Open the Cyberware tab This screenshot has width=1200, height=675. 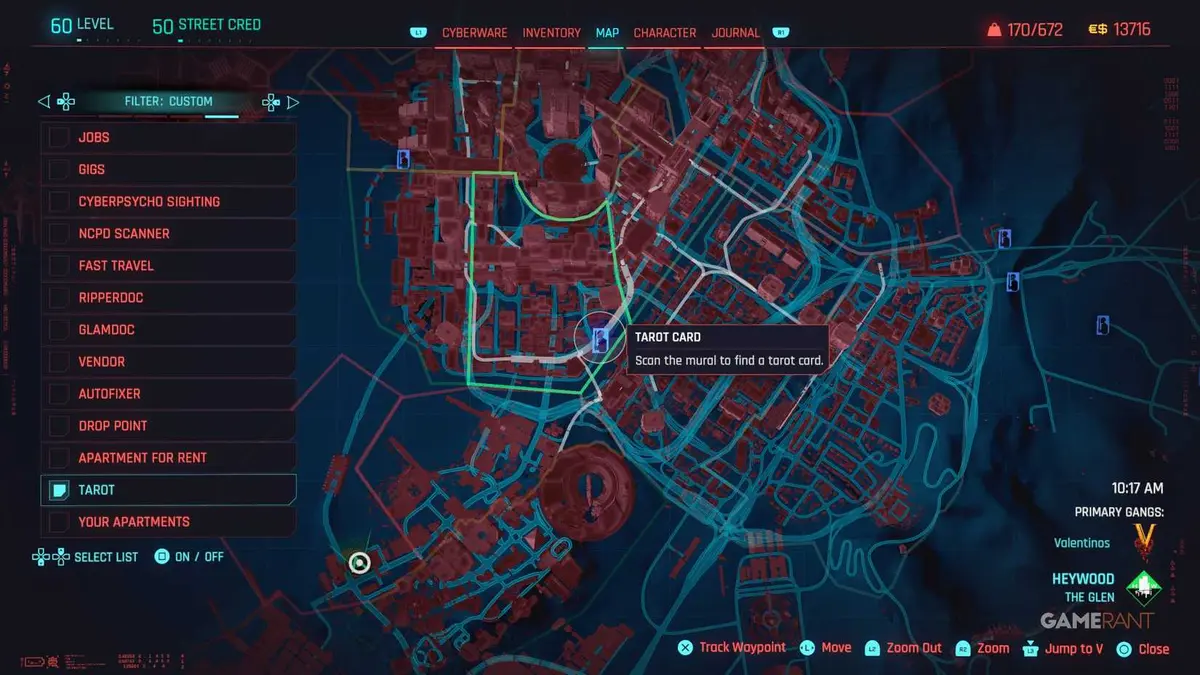(x=475, y=33)
